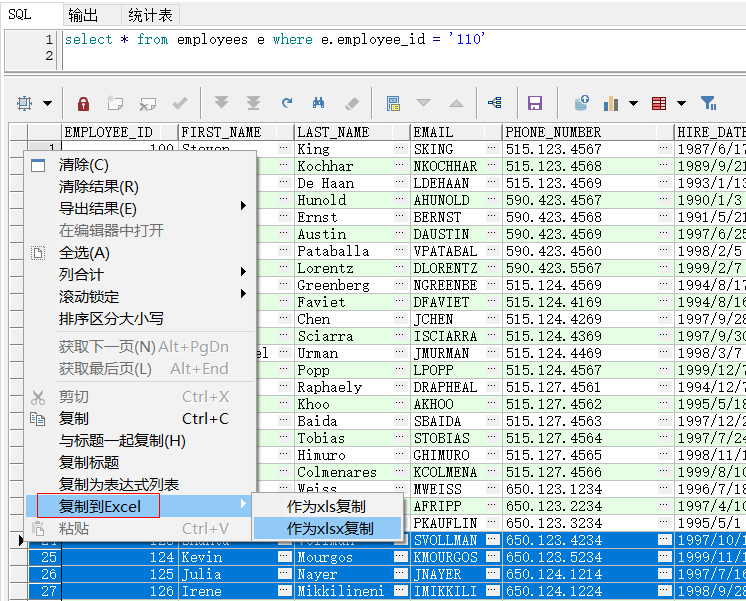Click the linked query tree icon

click(495, 103)
